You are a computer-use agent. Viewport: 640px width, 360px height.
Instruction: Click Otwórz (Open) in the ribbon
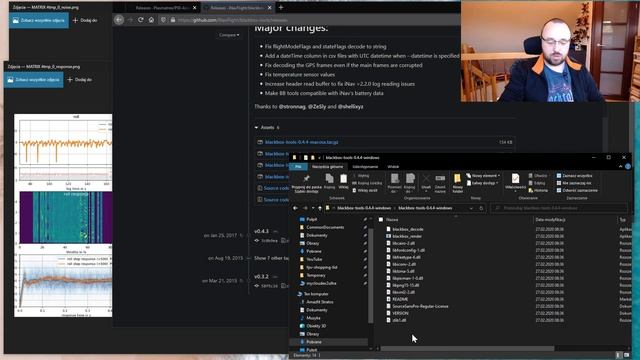tap(537, 176)
